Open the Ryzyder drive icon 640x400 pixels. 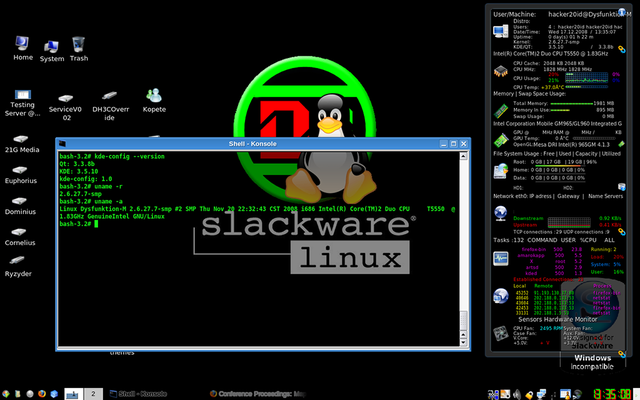coord(18,267)
